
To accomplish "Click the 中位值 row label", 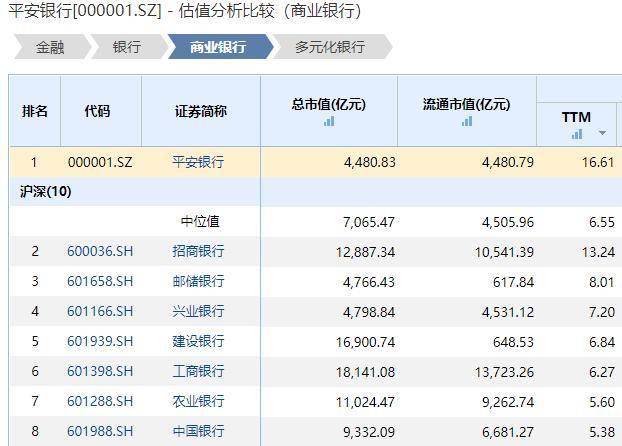I will pos(200,221).
